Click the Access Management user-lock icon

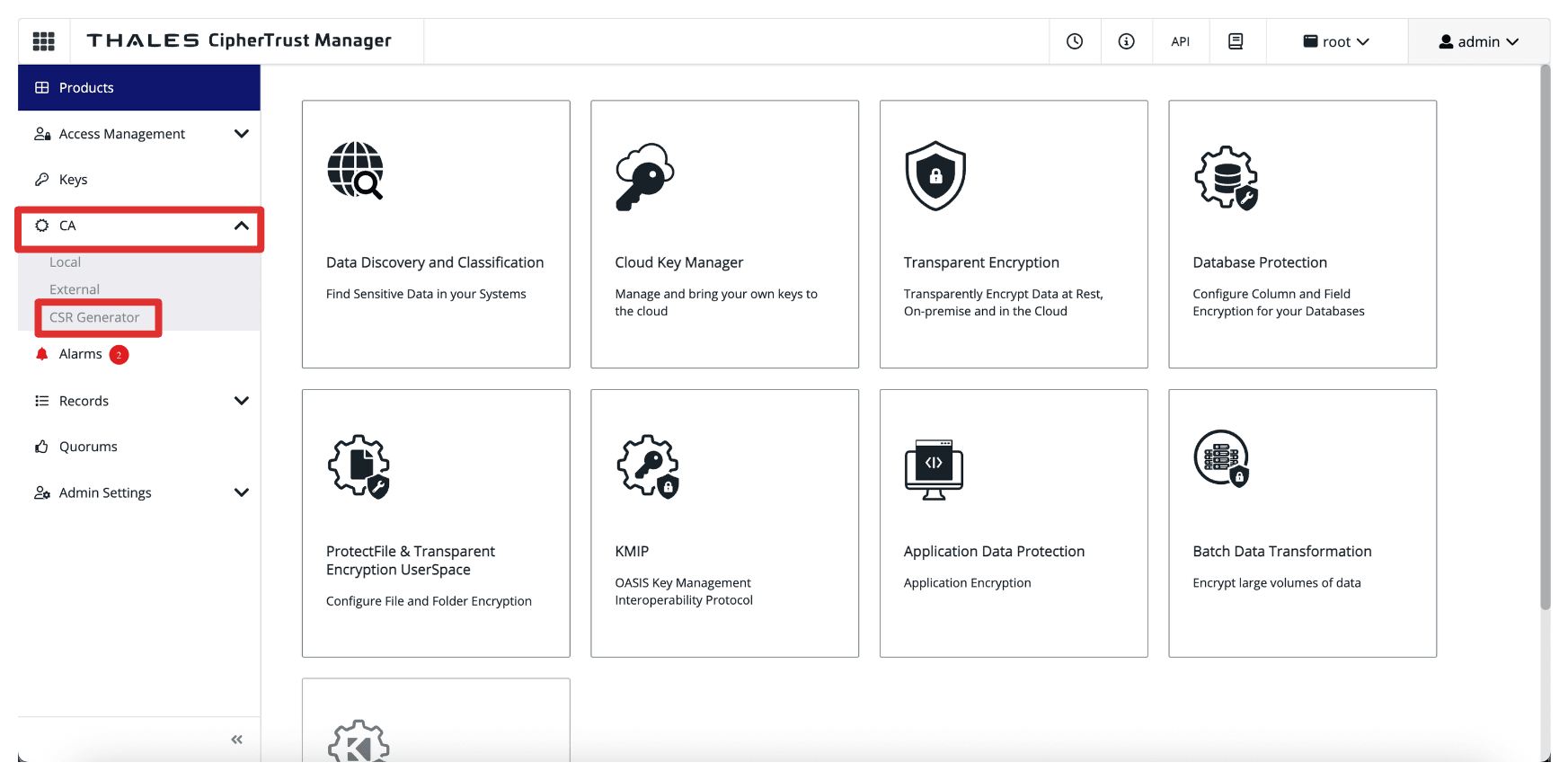(42, 134)
